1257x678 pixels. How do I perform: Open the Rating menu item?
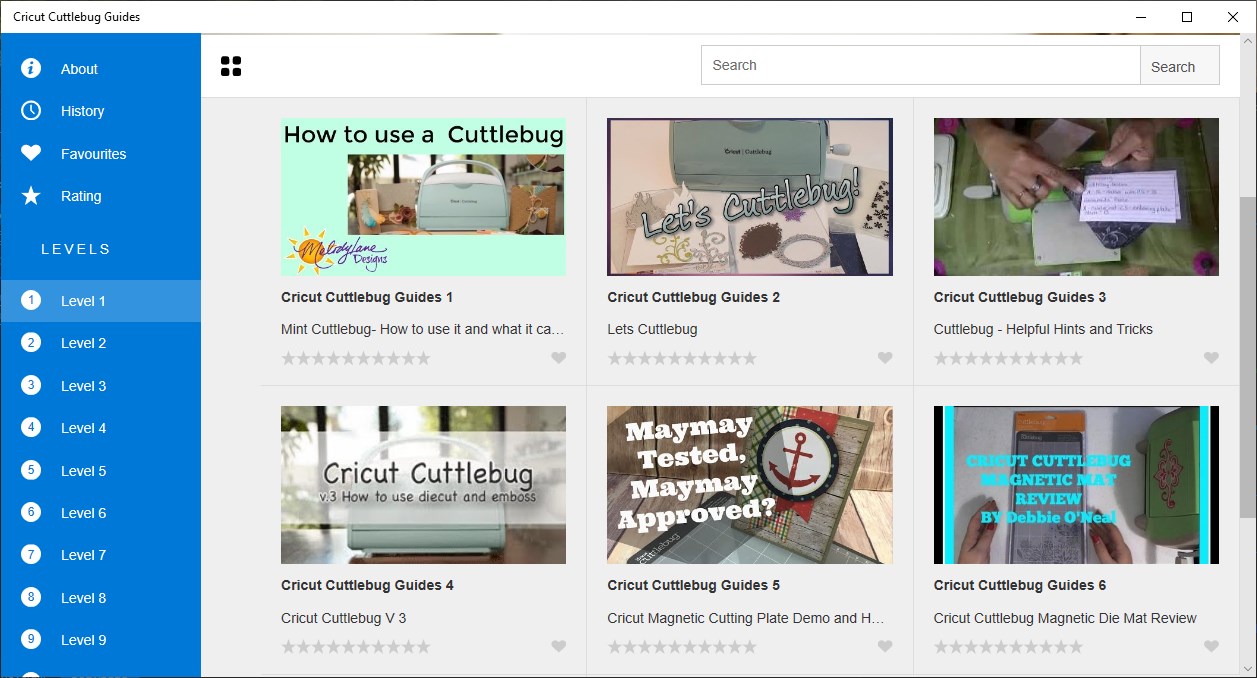coord(100,196)
